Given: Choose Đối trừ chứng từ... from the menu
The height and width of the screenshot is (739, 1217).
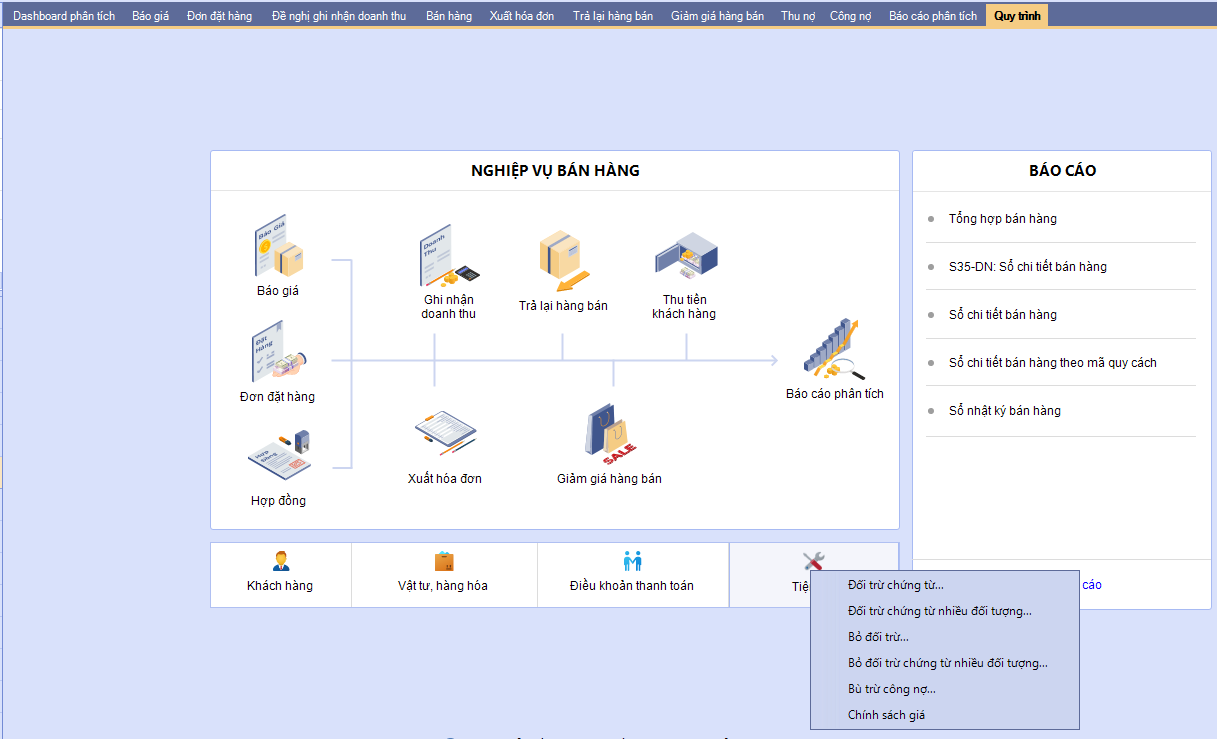Looking at the screenshot, I should pos(895,585).
